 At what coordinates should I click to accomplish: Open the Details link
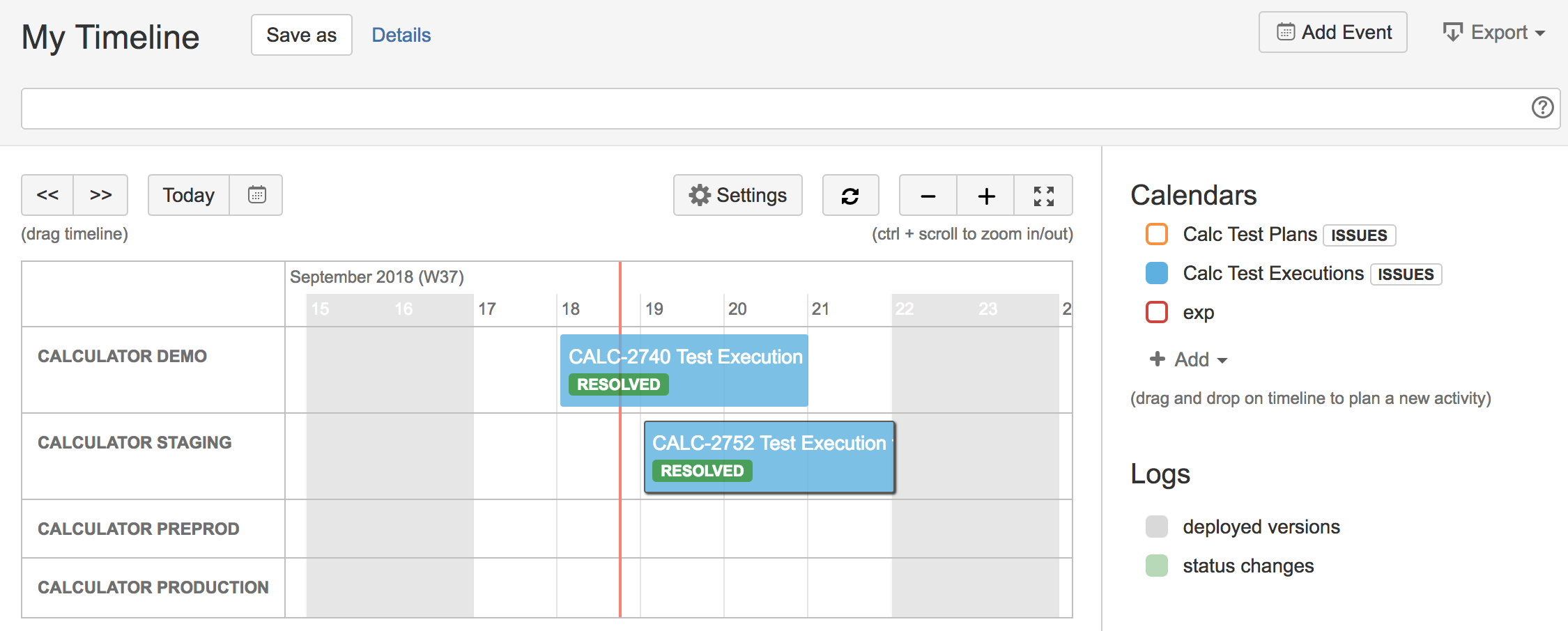[x=401, y=35]
